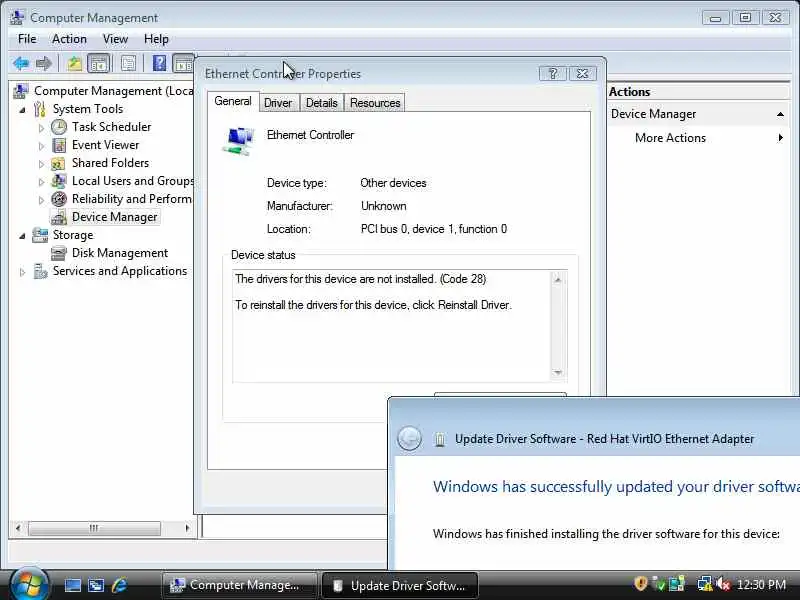Screen dimensions: 800x600
Task: Click the Event Viewer icon
Action: pyautogui.click(x=59, y=145)
